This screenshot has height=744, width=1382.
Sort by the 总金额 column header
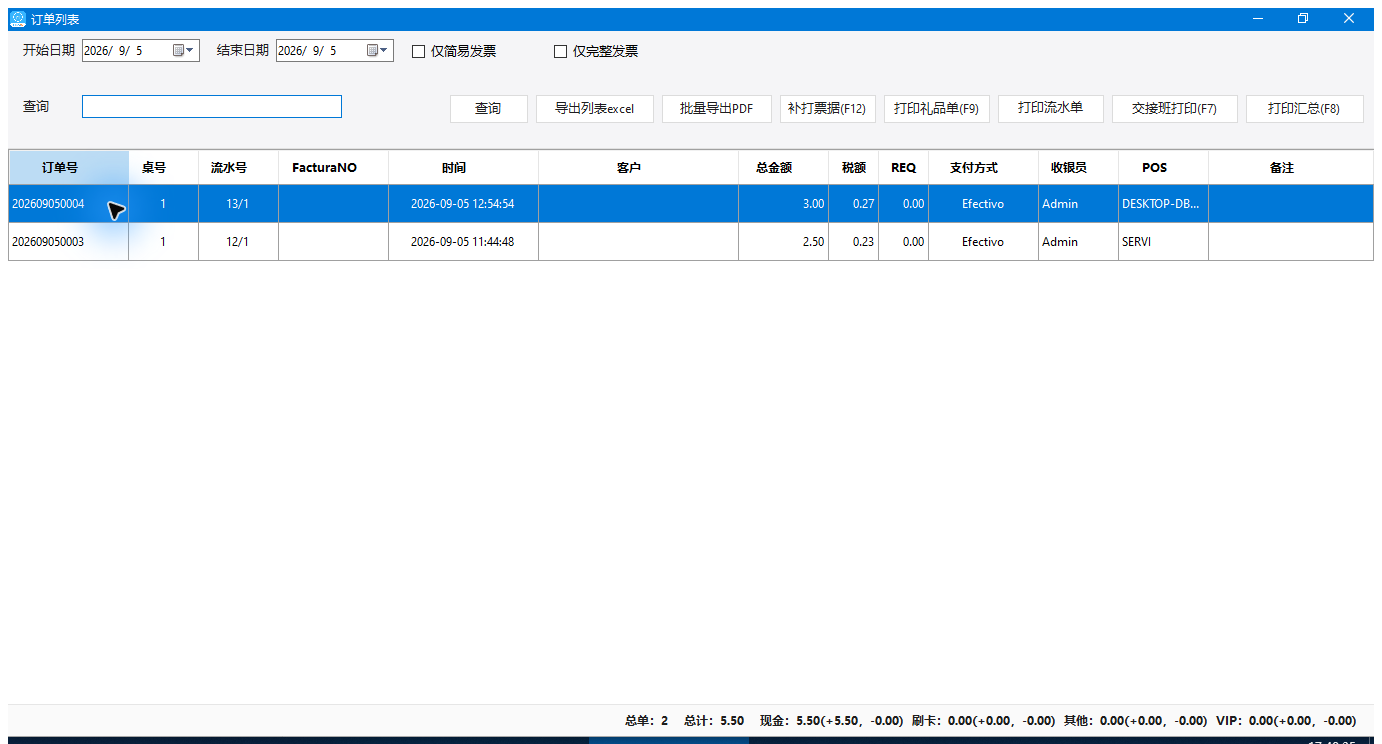click(784, 168)
